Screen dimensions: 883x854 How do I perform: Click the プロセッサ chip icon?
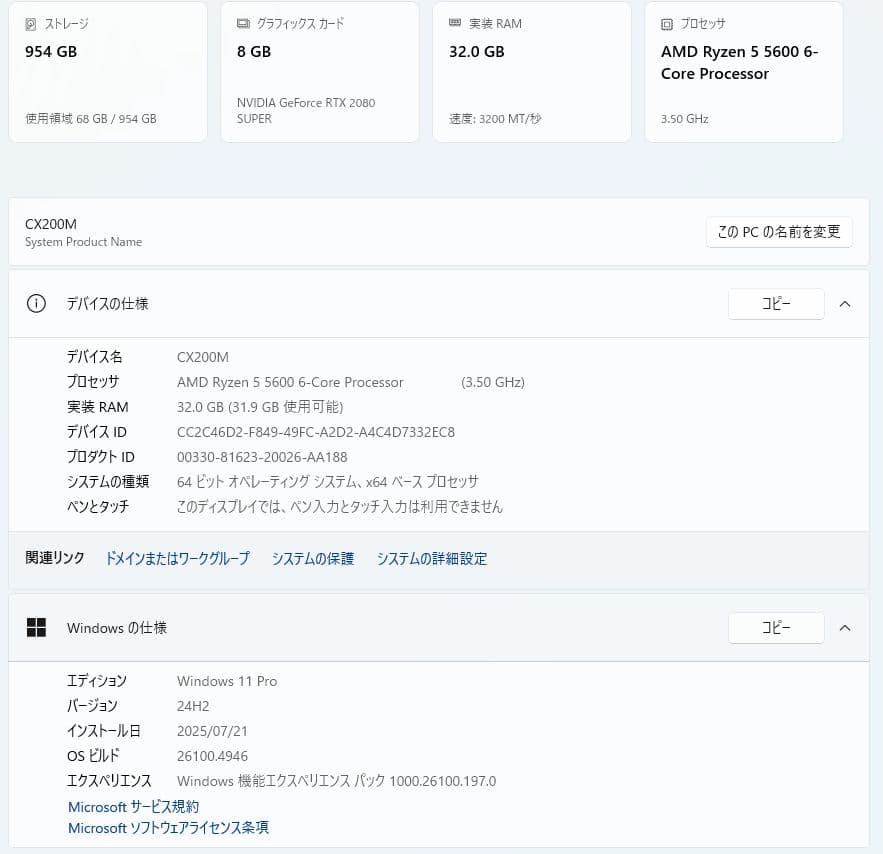[x=666, y=23]
